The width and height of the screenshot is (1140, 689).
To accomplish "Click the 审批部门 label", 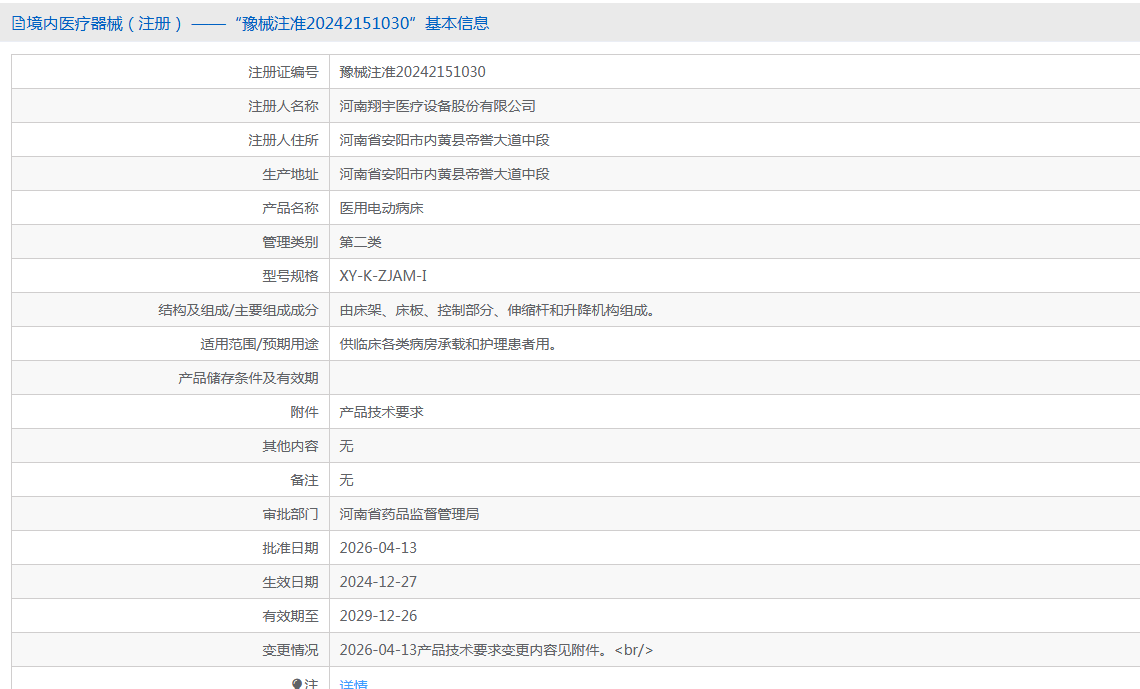I will pyautogui.click(x=290, y=515).
